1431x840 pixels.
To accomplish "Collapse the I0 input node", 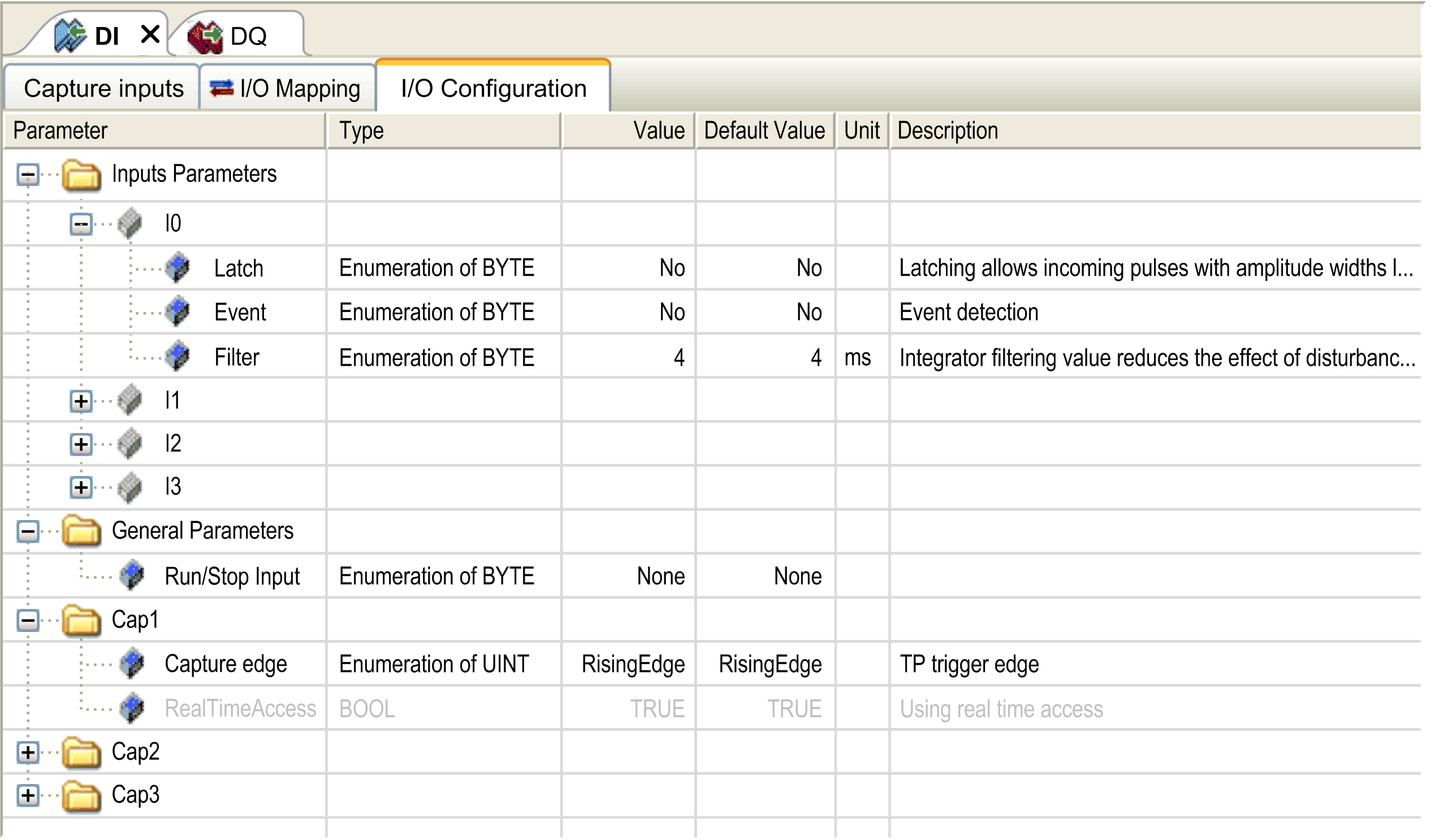I will [x=81, y=224].
